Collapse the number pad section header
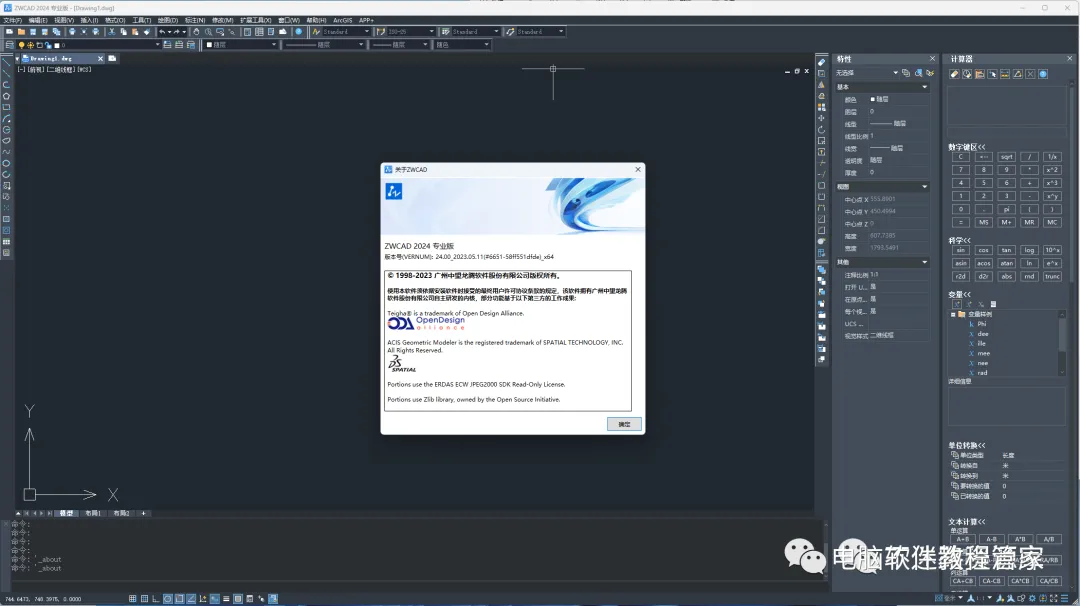Viewport: 1080px width, 606px height. click(966, 147)
